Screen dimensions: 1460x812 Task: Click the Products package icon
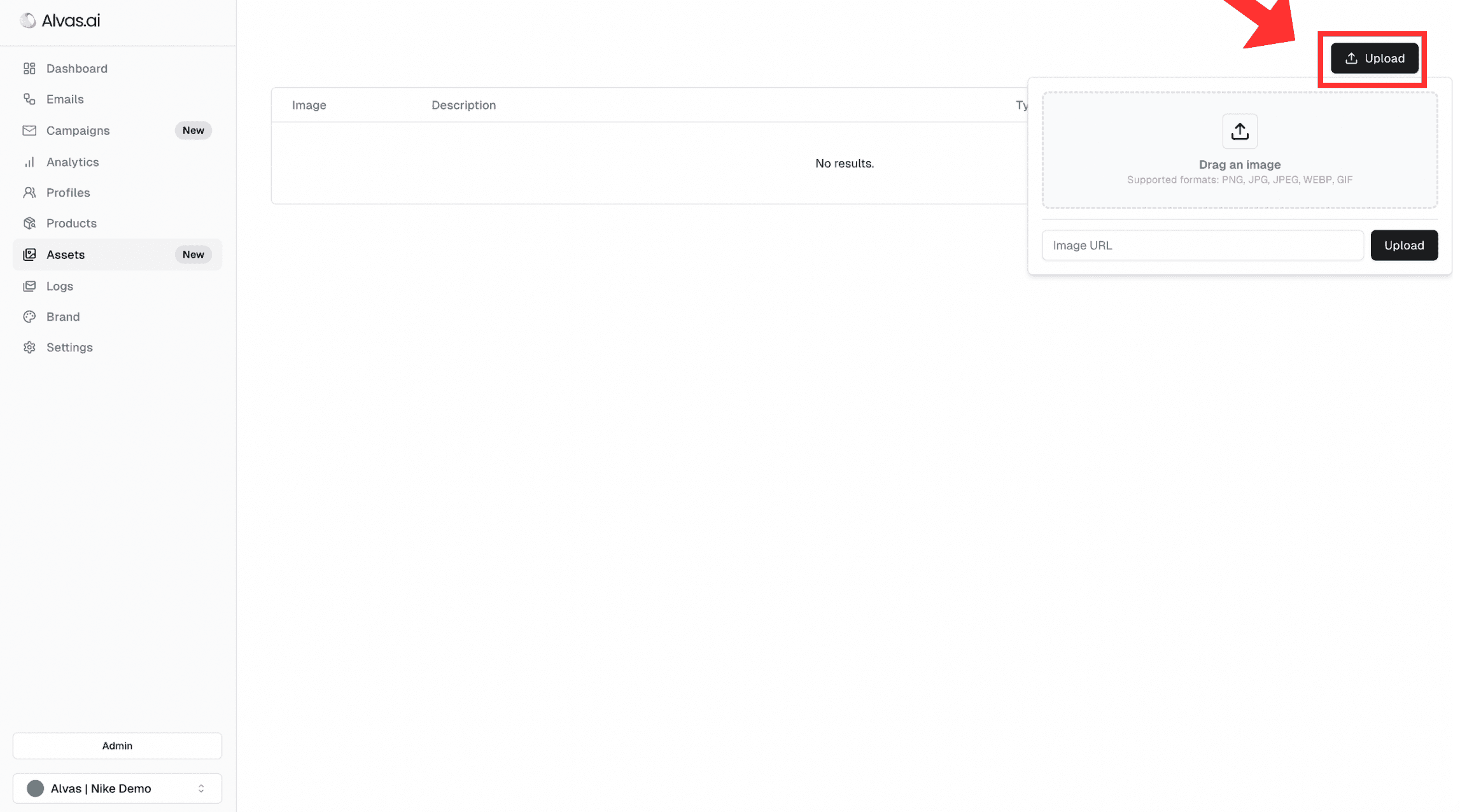pos(29,223)
